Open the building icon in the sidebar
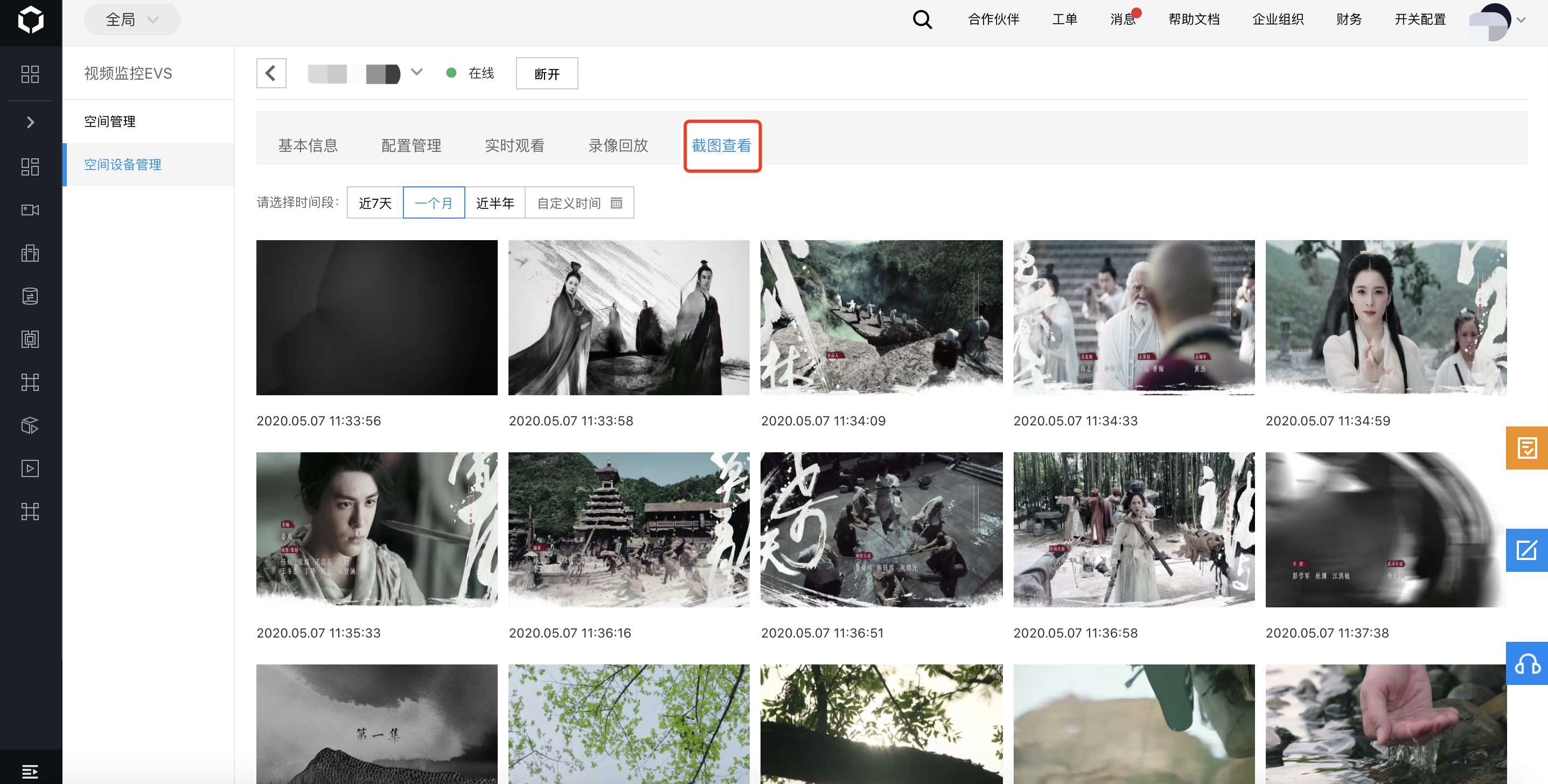1548x784 pixels. pos(30,253)
